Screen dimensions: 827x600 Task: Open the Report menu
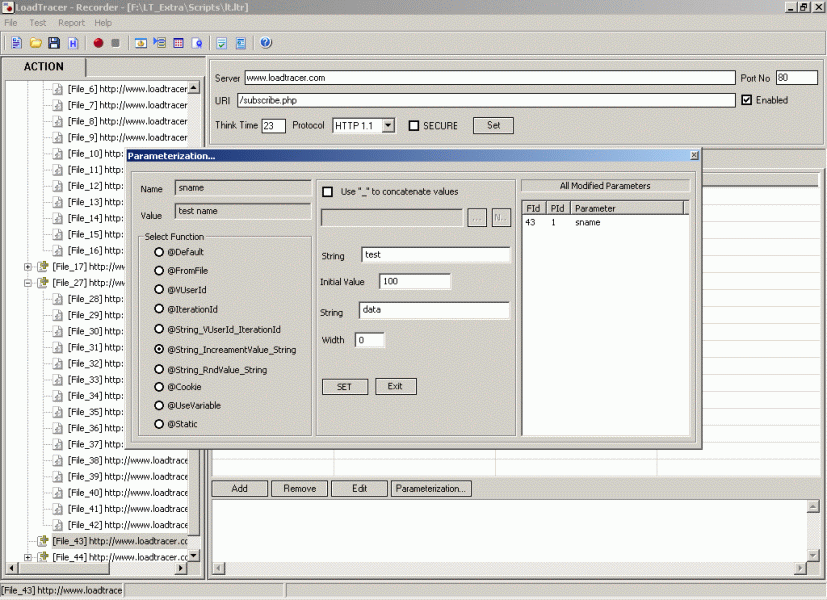[x=71, y=22]
